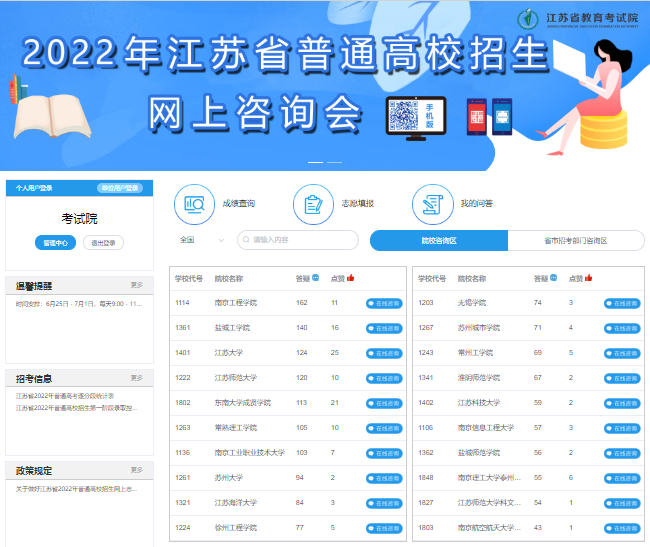Open the 江苏省2022年普通高考逐分段统计表 link

65,396
